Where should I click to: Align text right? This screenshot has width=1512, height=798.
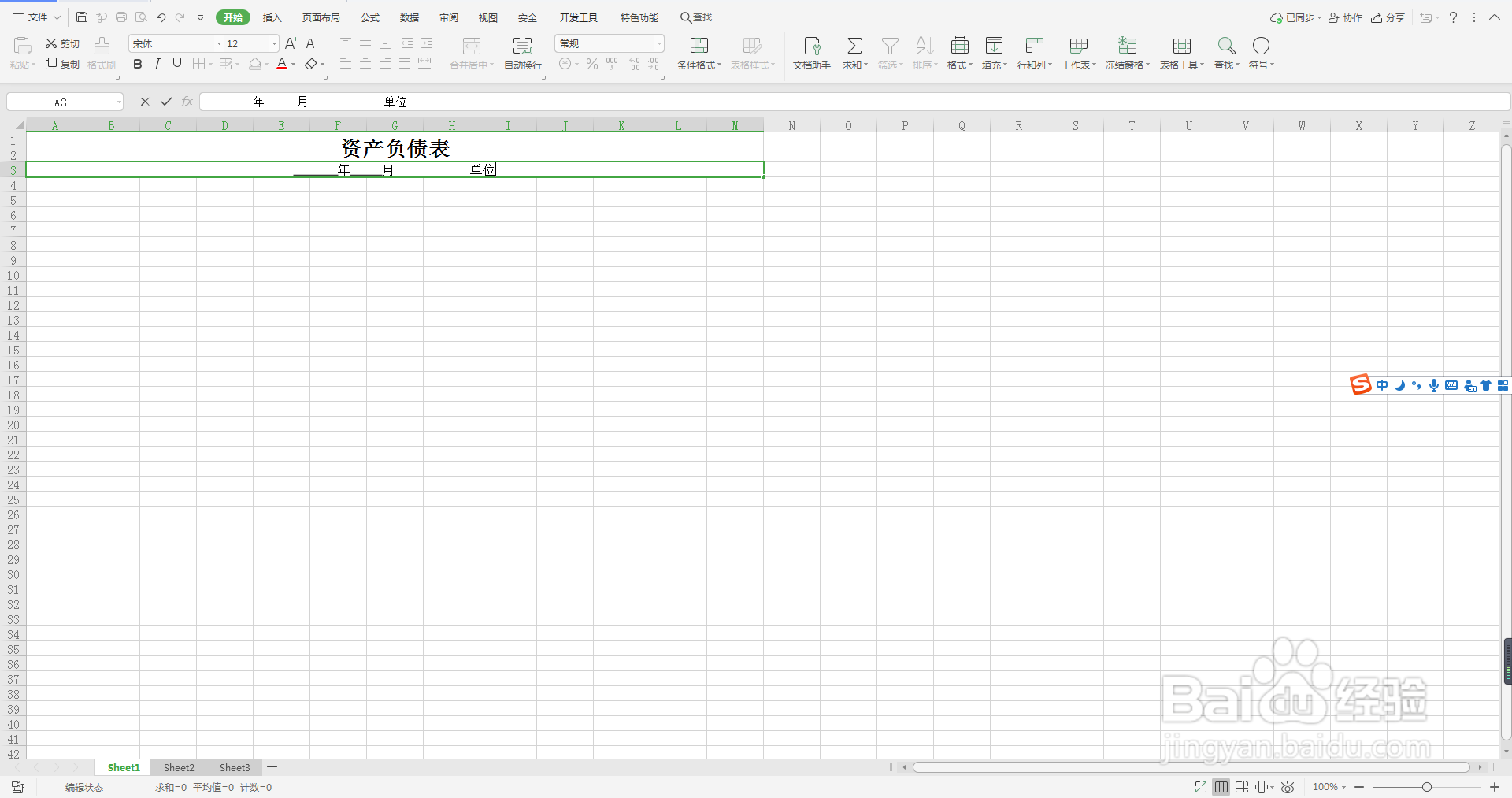pos(385,64)
